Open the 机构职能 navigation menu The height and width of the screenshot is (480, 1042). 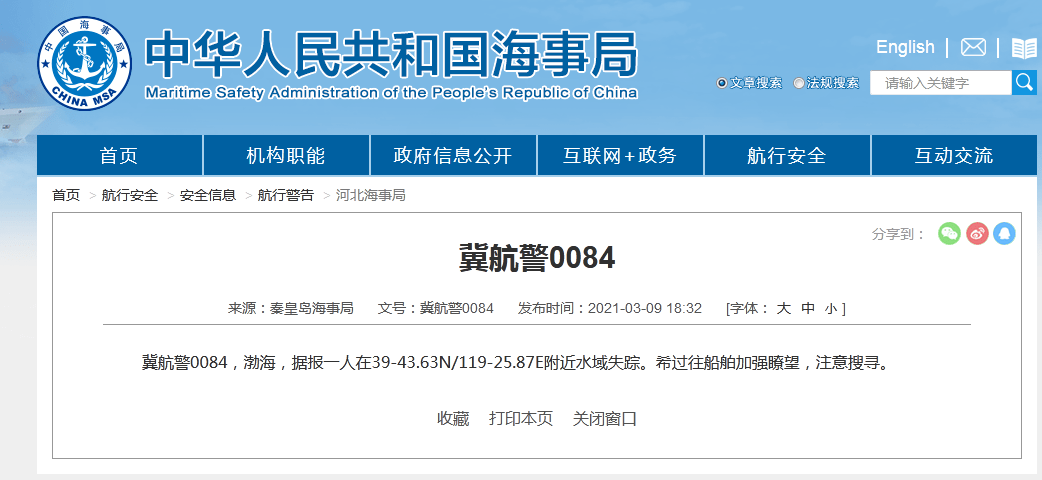(x=286, y=155)
